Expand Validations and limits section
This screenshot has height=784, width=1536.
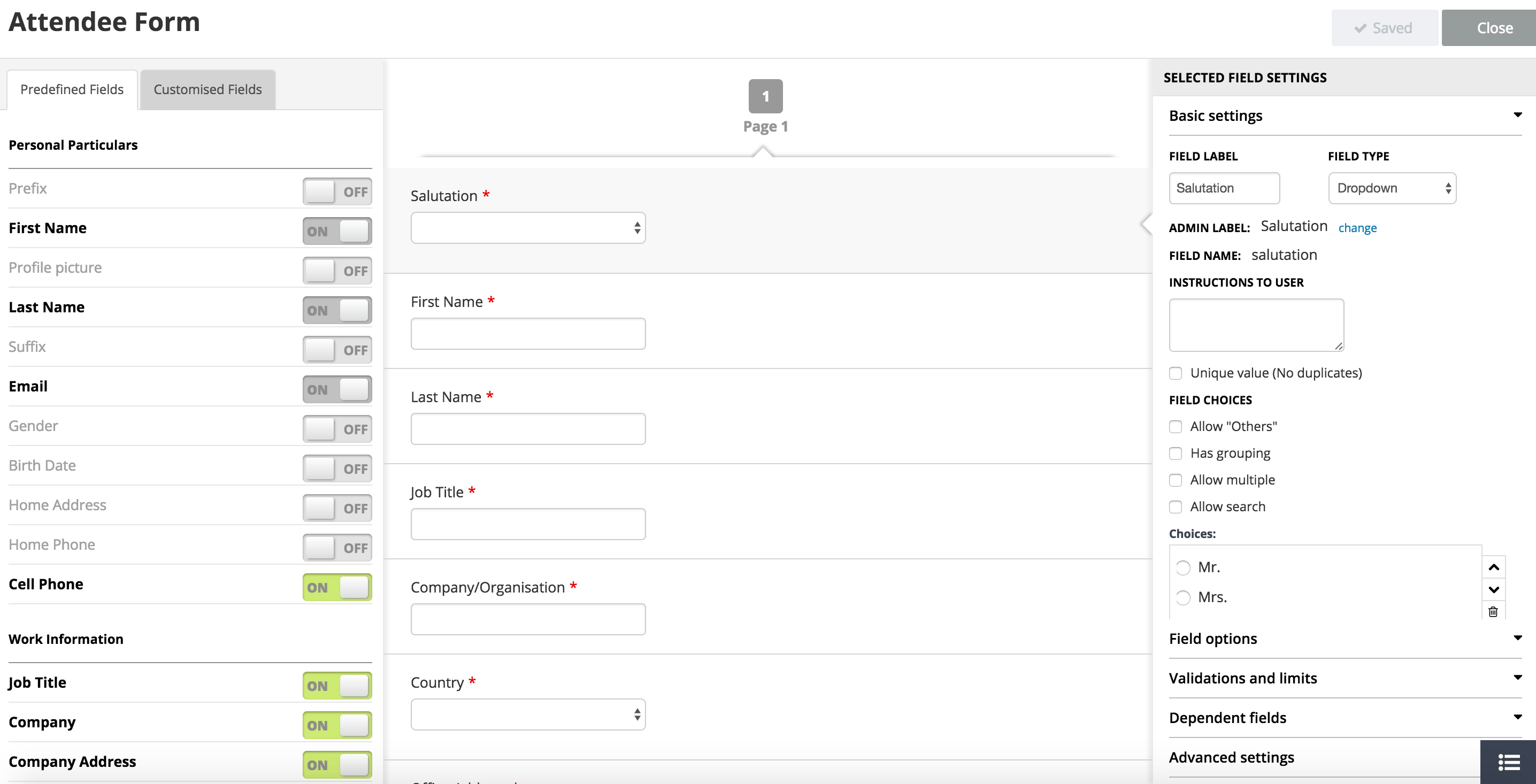[1517, 677]
